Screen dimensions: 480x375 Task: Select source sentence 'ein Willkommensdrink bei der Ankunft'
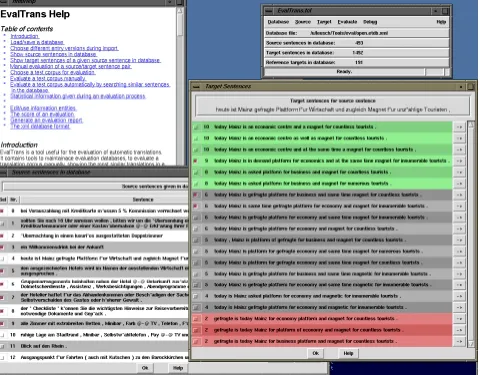click(62, 247)
